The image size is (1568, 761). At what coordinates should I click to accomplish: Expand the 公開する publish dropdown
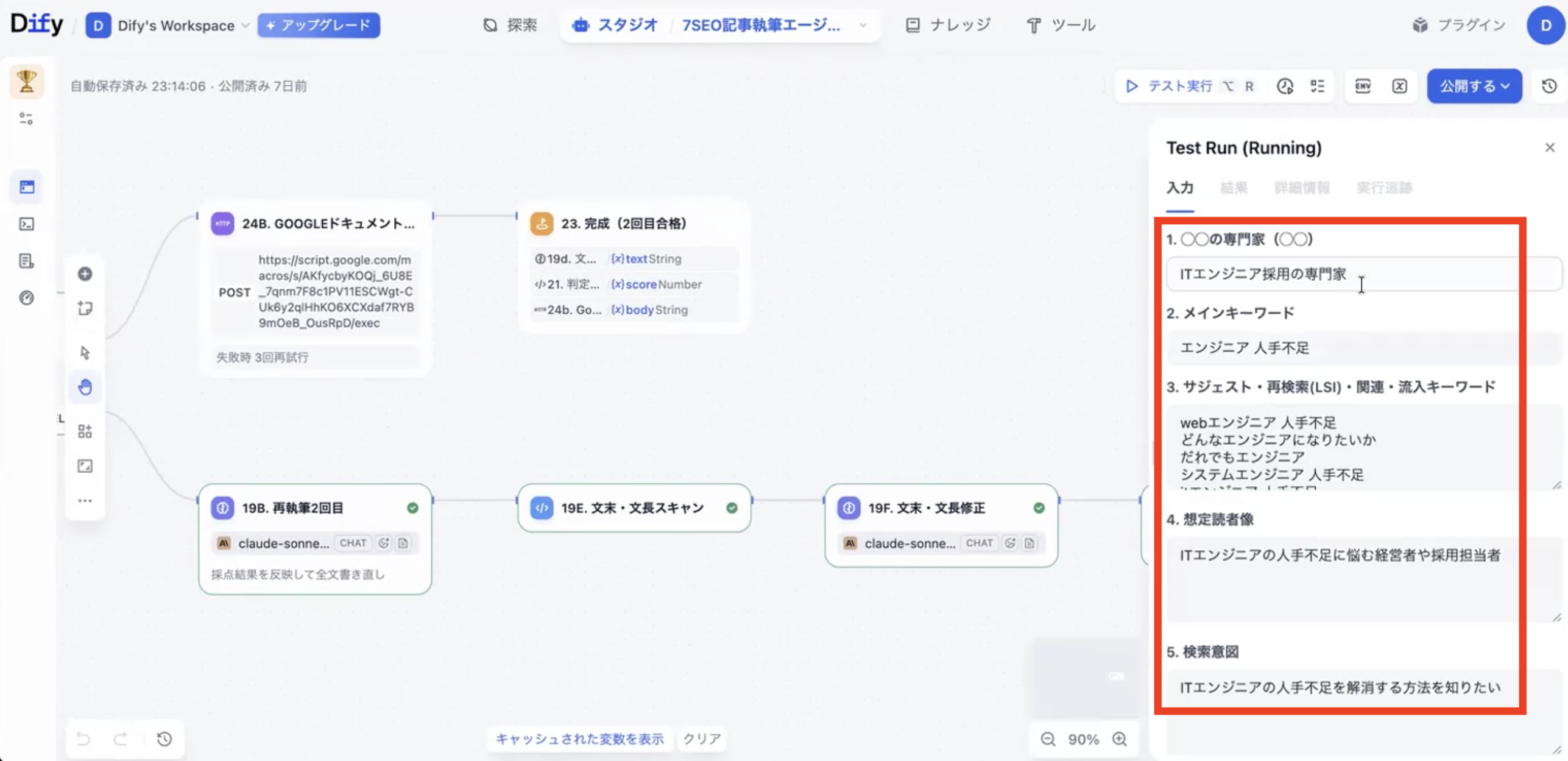(x=1474, y=86)
